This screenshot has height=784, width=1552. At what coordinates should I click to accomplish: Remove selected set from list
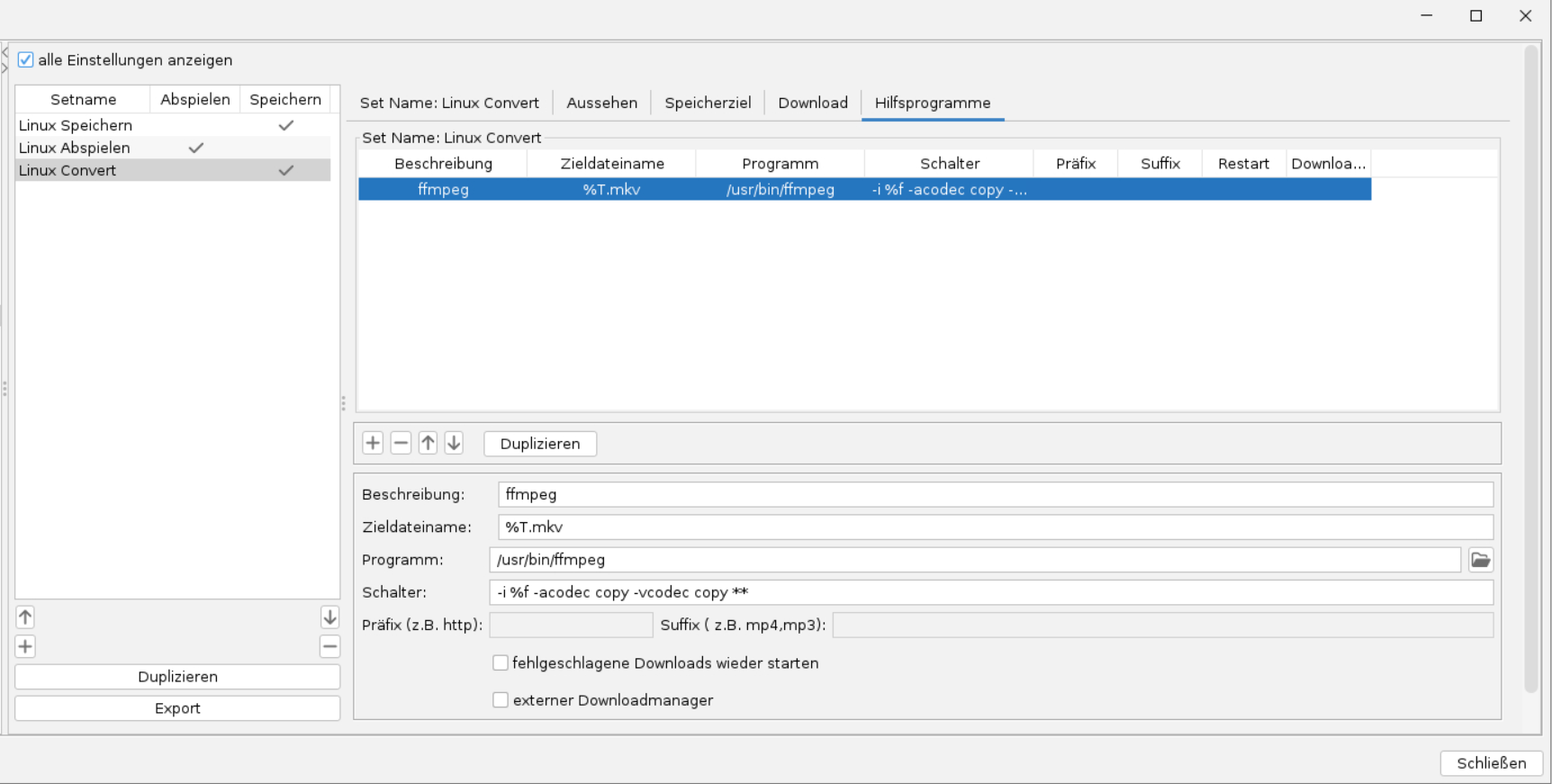pos(329,646)
